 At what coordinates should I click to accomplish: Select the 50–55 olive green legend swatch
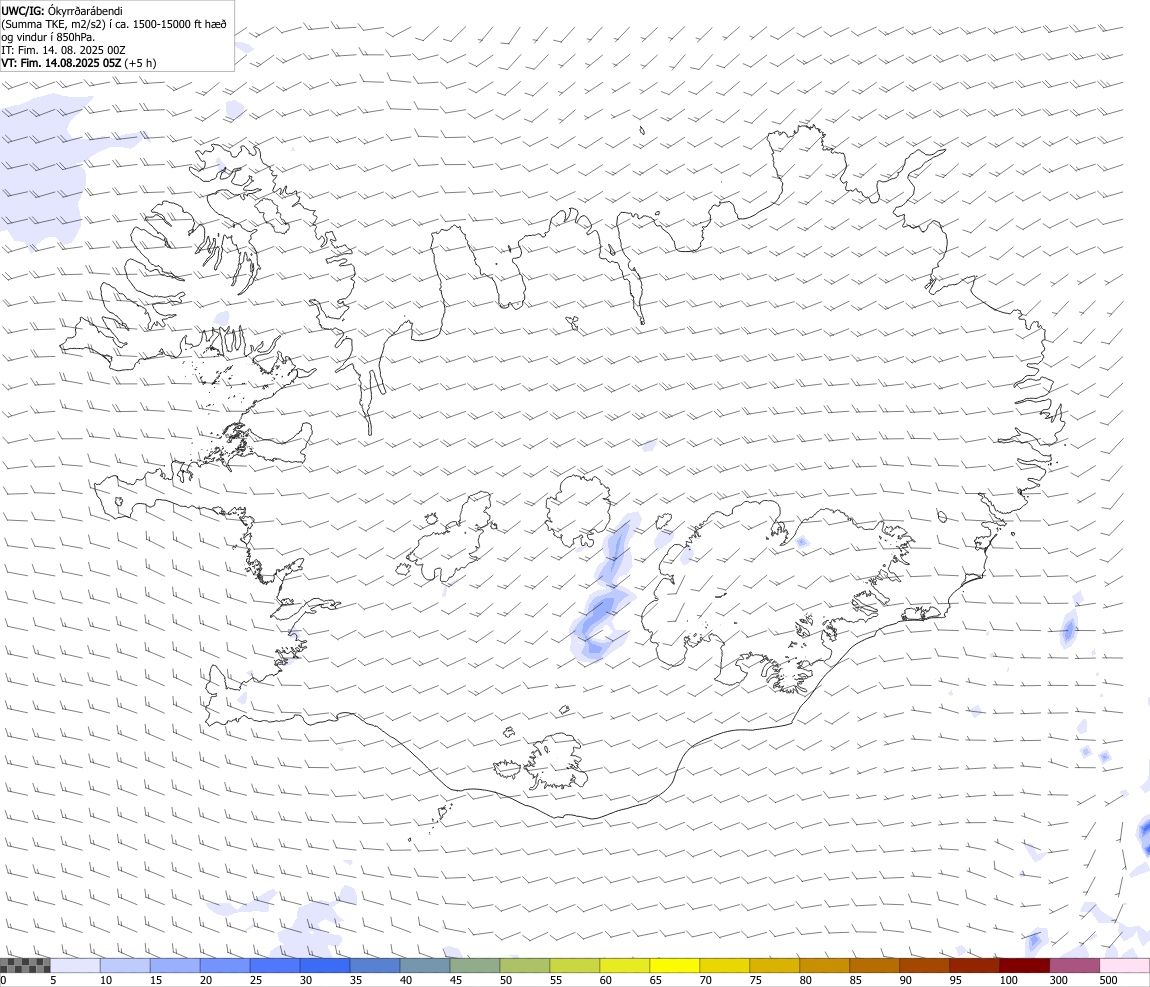coord(525,965)
